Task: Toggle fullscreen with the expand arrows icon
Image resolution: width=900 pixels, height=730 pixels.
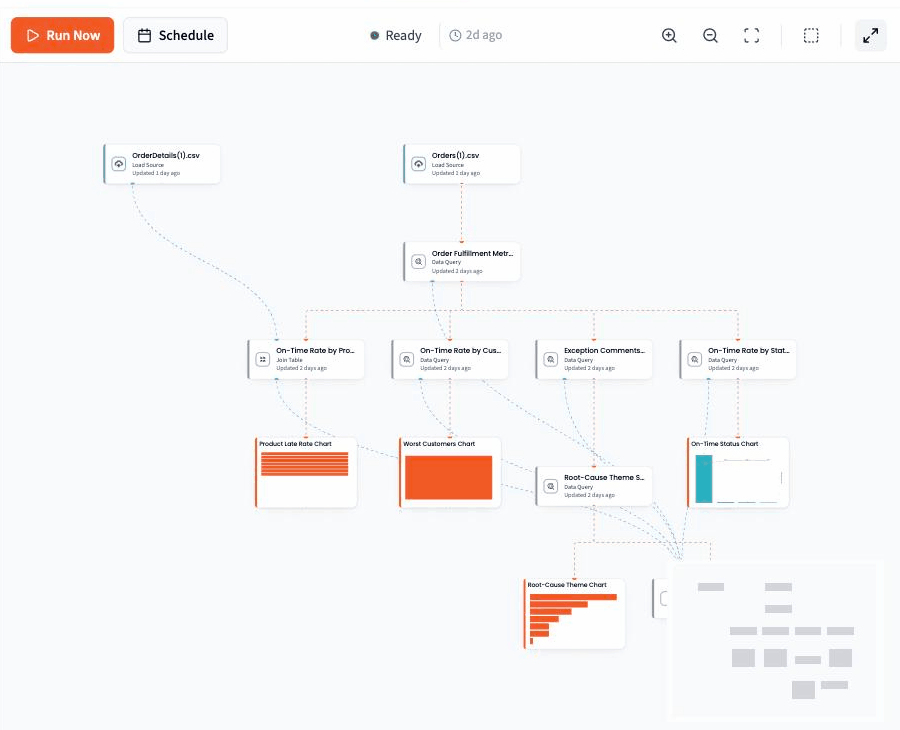Action: (871, 36)
